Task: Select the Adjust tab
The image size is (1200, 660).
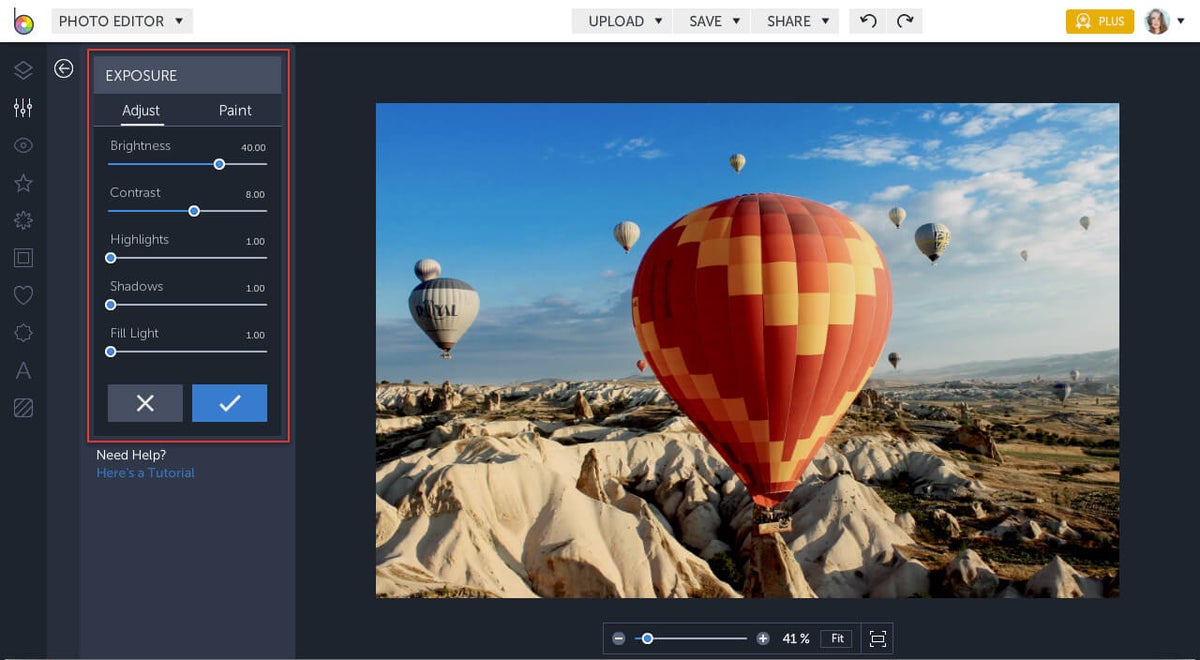Action: click(x=141, y=110)
